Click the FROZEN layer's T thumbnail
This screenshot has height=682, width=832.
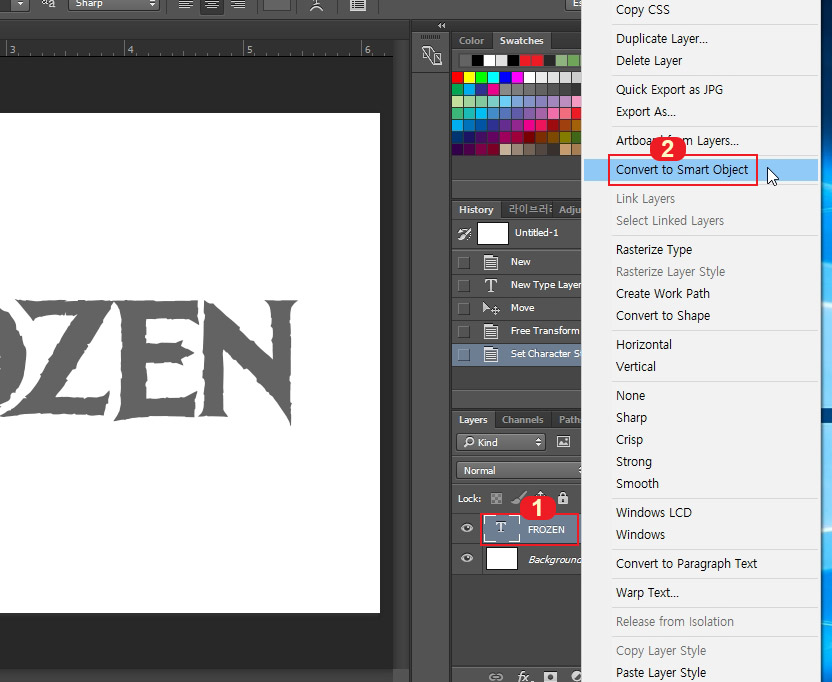click(x=501, y=529)
